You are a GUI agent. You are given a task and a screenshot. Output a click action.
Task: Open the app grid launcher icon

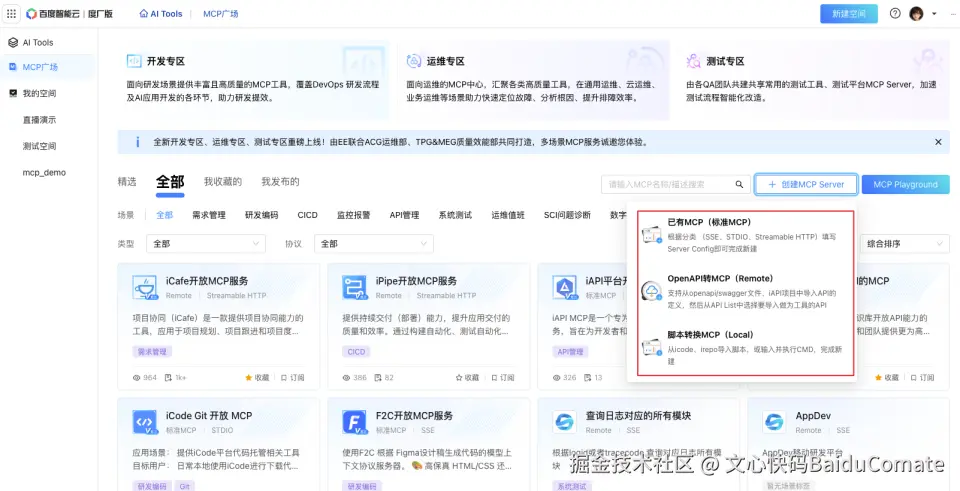point(11,13)
